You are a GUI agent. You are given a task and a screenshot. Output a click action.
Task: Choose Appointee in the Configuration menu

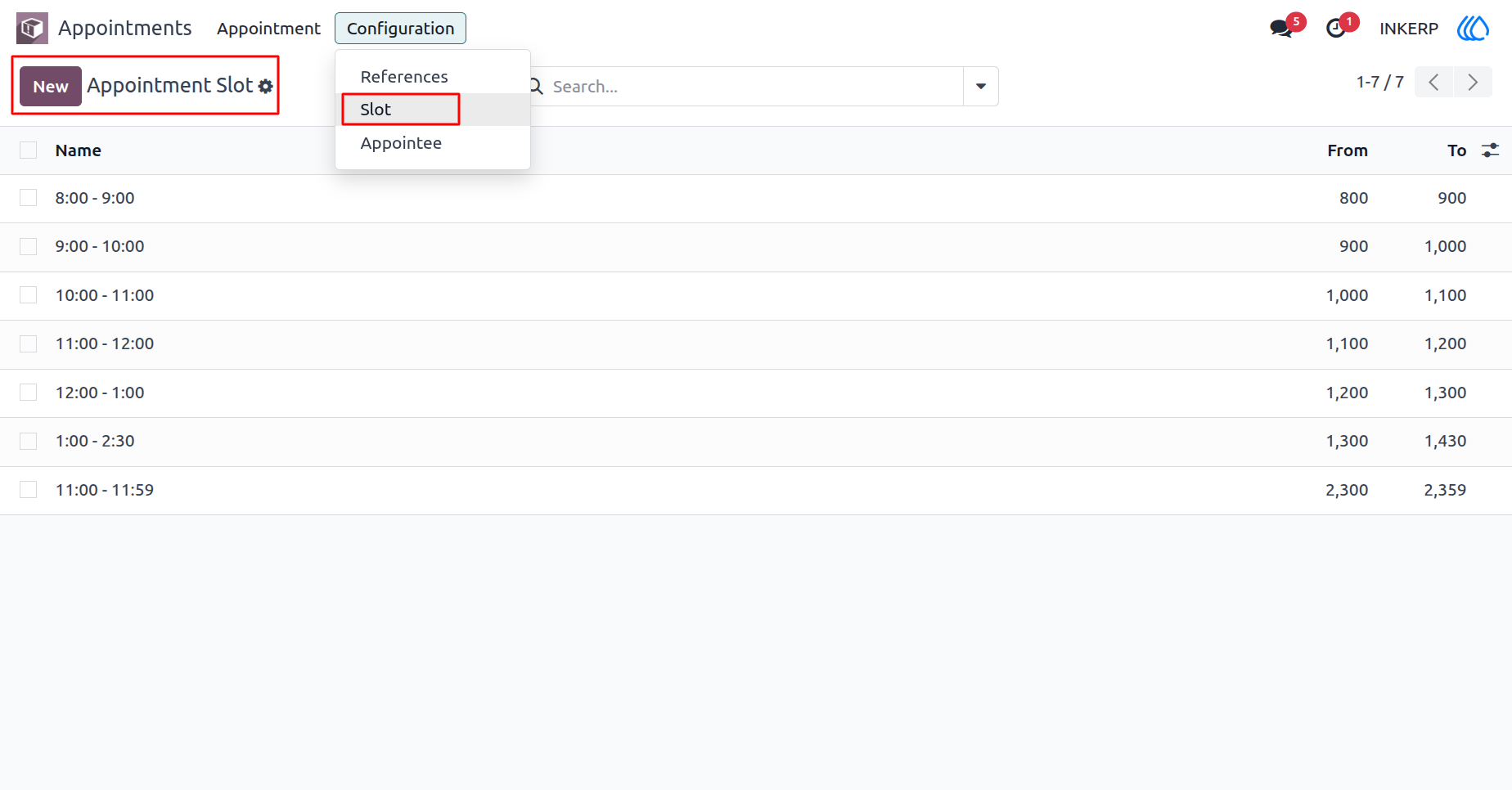tap(433, 143)
